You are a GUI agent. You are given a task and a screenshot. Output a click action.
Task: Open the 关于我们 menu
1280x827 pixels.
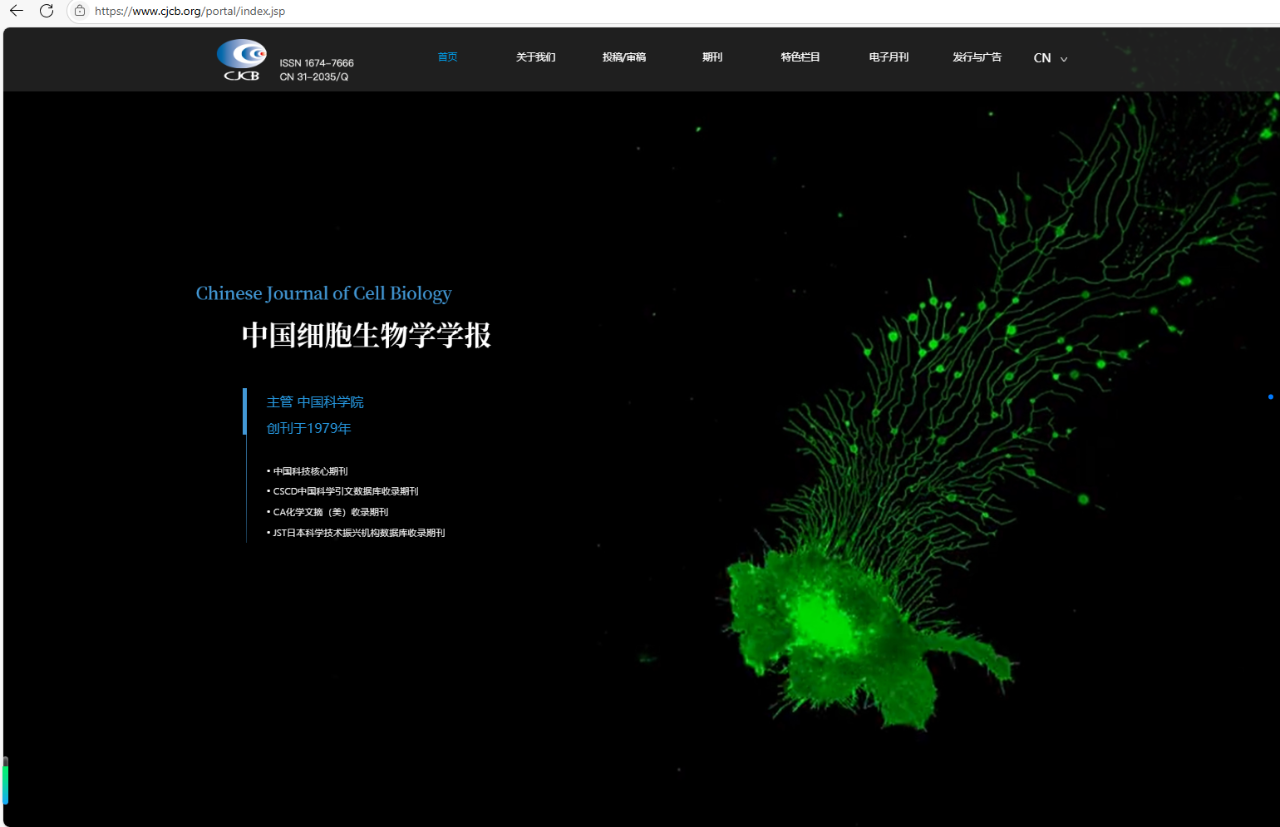tap(535, 57)
